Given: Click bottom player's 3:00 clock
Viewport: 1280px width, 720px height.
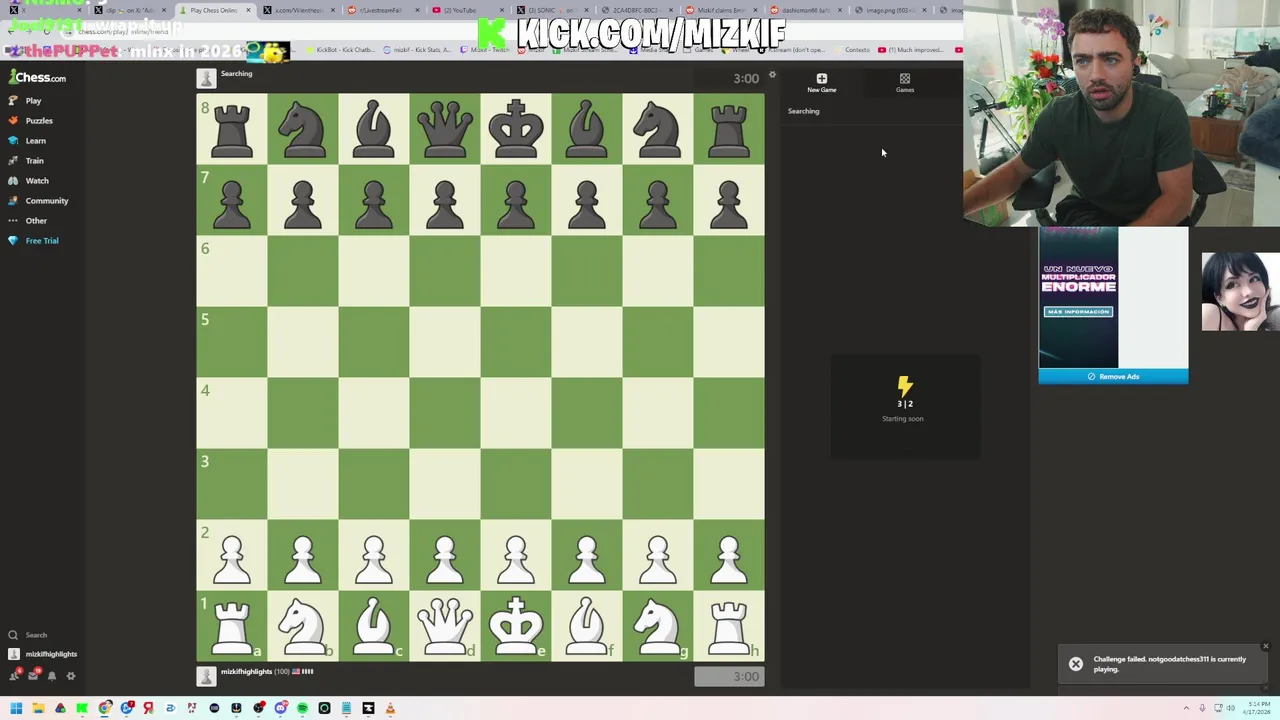Looking at the screenshot, I should click(729, 677).
